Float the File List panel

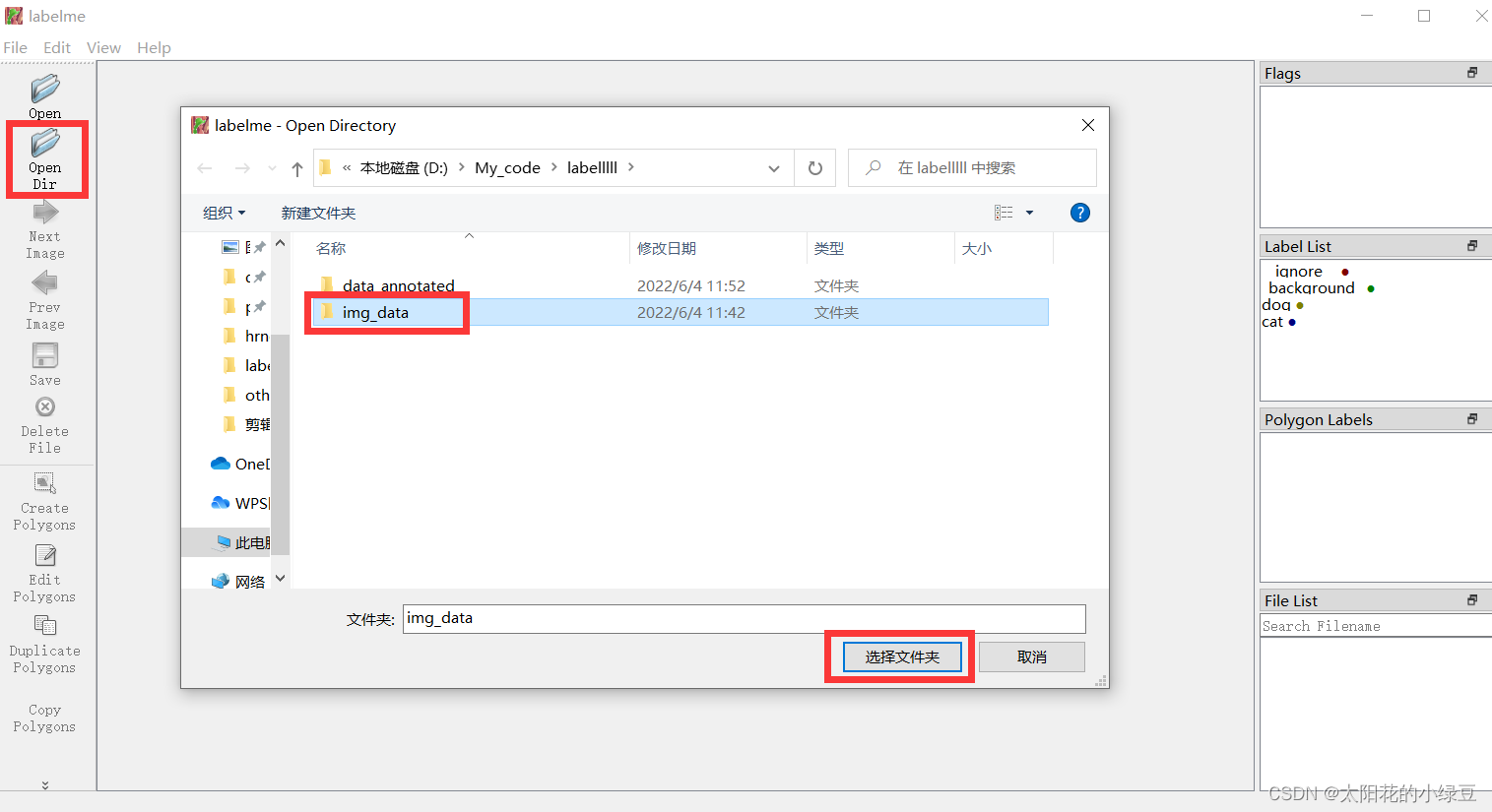click(1472, 600)
